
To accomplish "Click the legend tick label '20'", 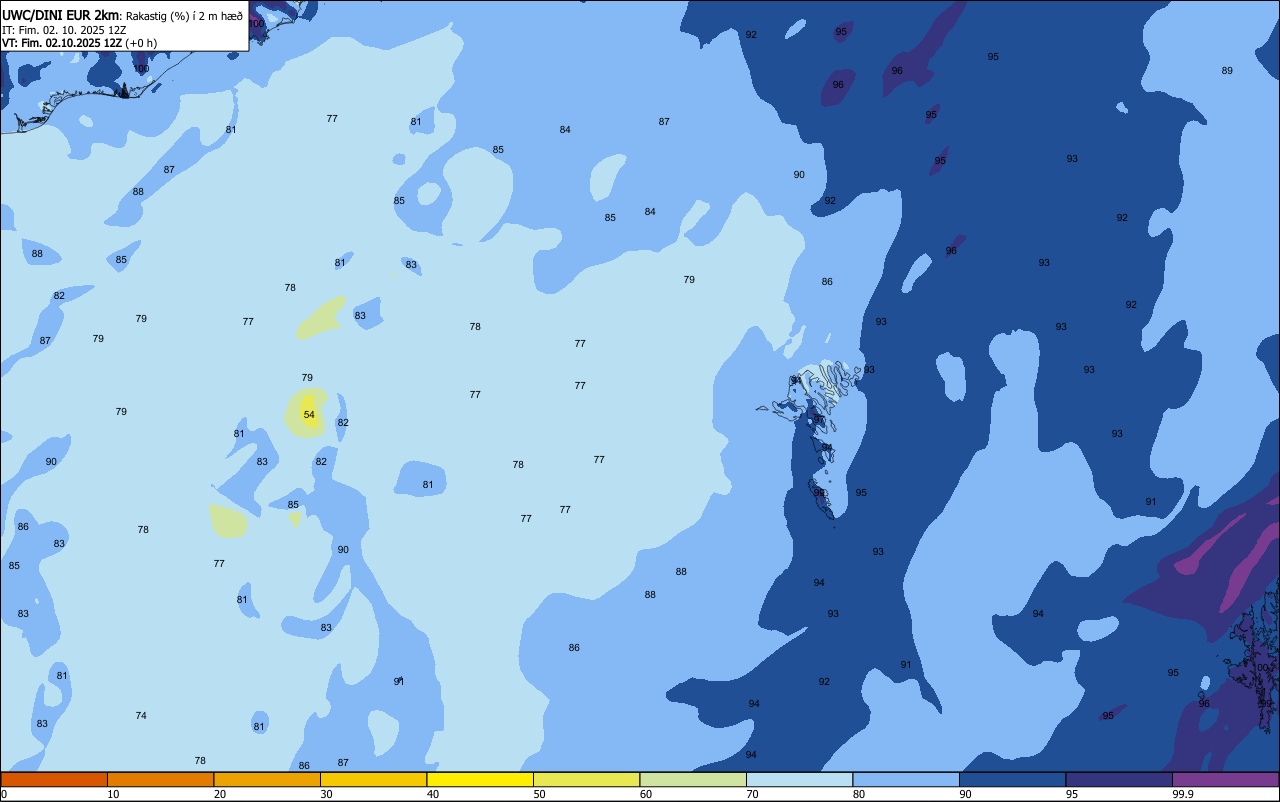I will point(220,794).
